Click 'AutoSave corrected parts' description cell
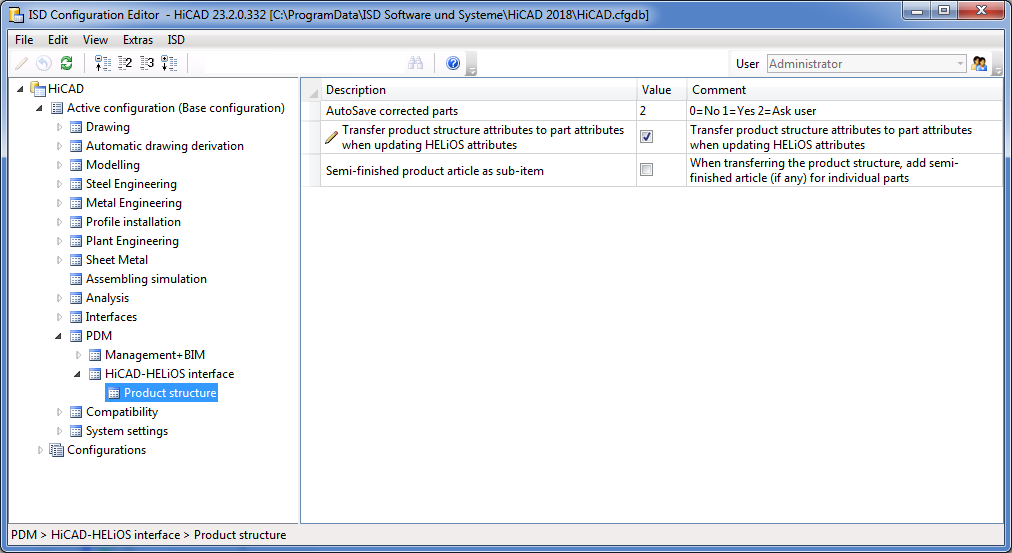Viewport: 1012px width, 553px height. pyautogui.click(x=478, y=111)
